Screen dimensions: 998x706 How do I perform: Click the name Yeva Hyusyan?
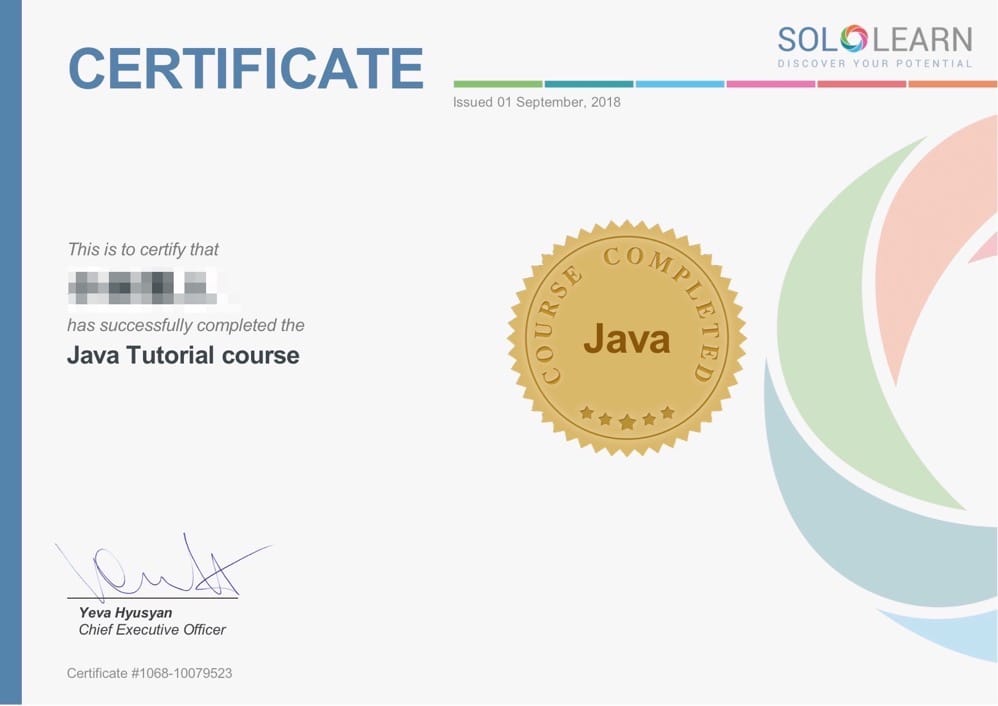coord(126,612)
